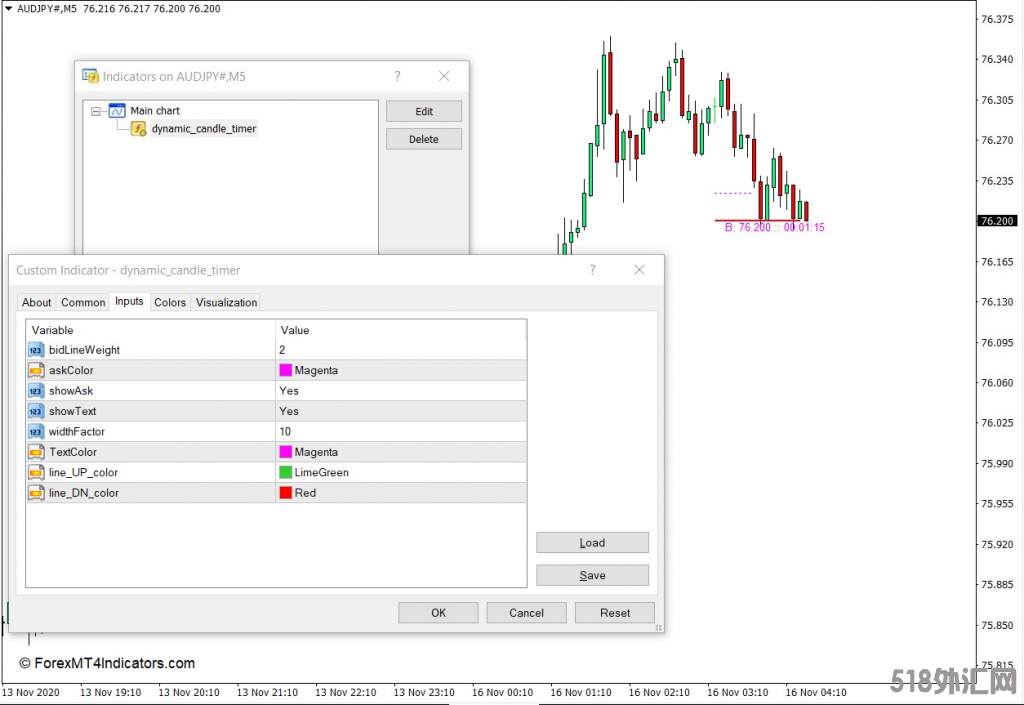Click the Magenta TextColor swatch
Screen dimensions: 1024x705
point(285,452)
